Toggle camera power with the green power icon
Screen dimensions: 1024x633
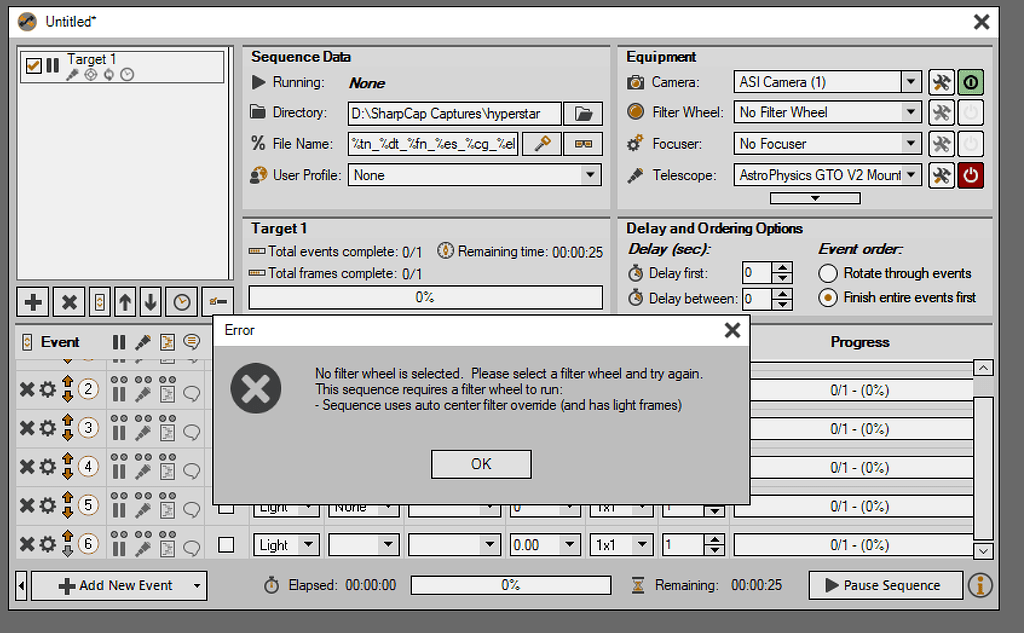970,81
